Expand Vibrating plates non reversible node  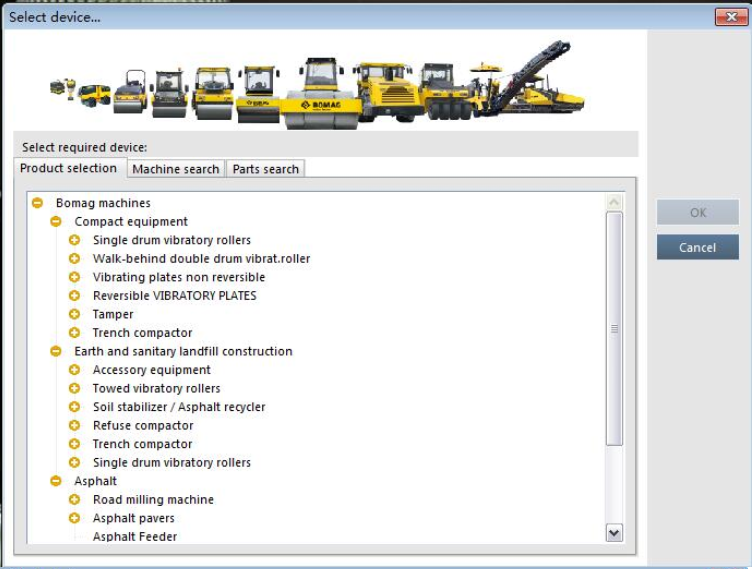click(74, 277)
